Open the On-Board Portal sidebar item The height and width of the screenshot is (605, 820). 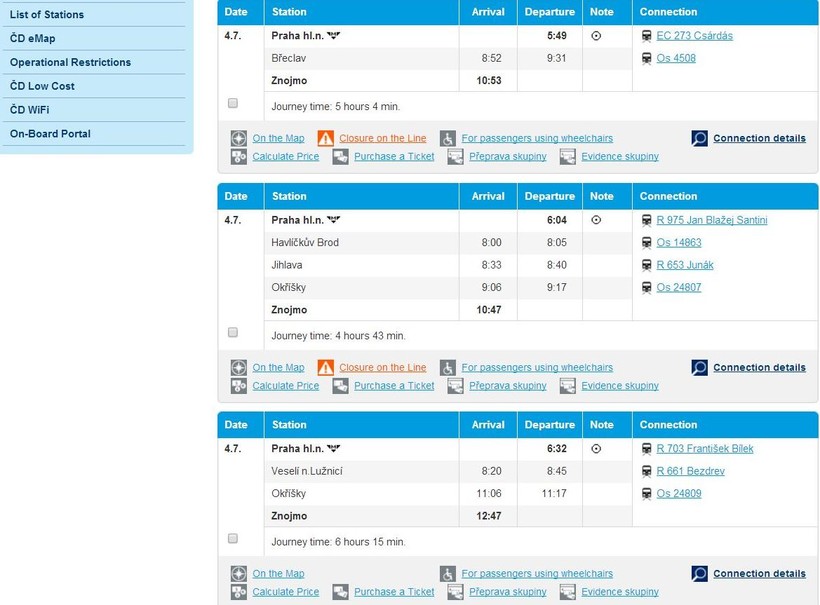(50, 134)
